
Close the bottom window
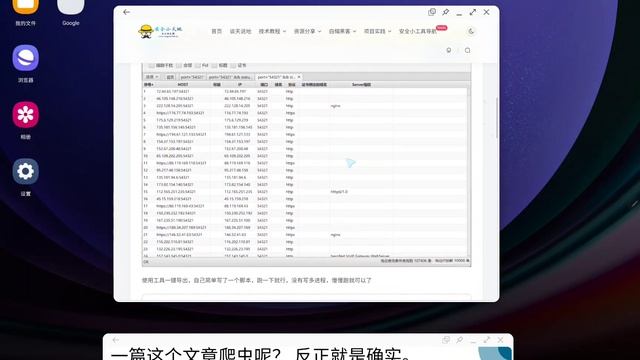pyautogui.click(x=500, y=340)
